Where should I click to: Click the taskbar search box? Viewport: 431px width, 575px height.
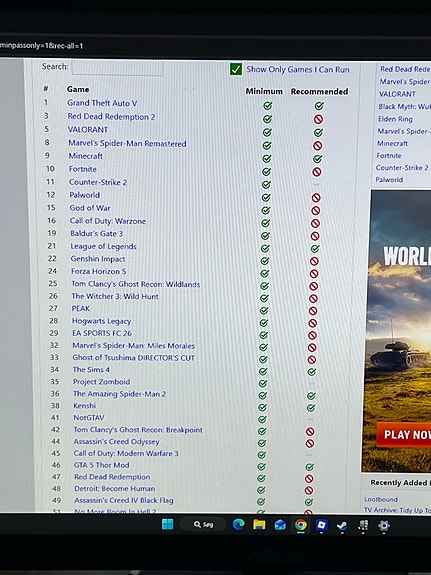[x=204, y=524]
